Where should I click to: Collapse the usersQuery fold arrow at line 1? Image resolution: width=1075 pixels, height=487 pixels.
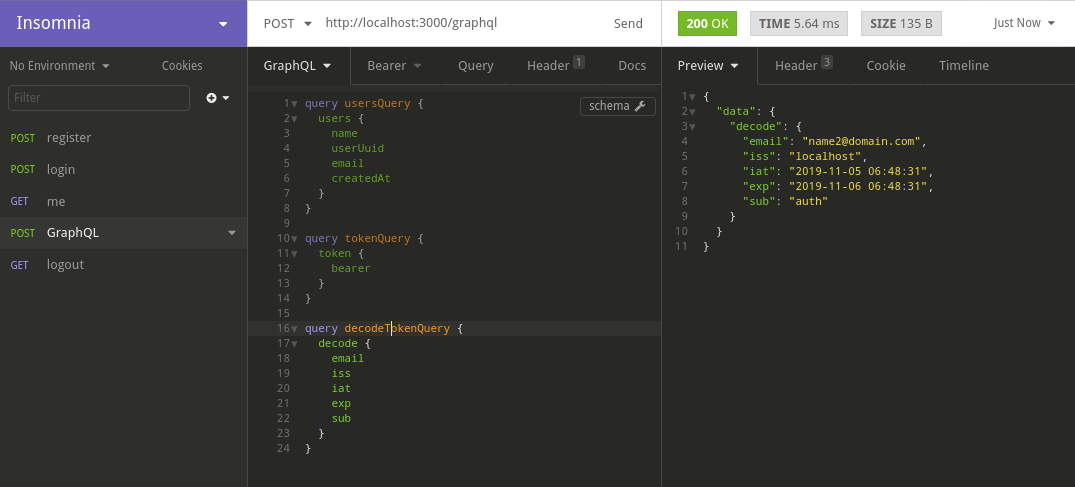tap(294, 104)
